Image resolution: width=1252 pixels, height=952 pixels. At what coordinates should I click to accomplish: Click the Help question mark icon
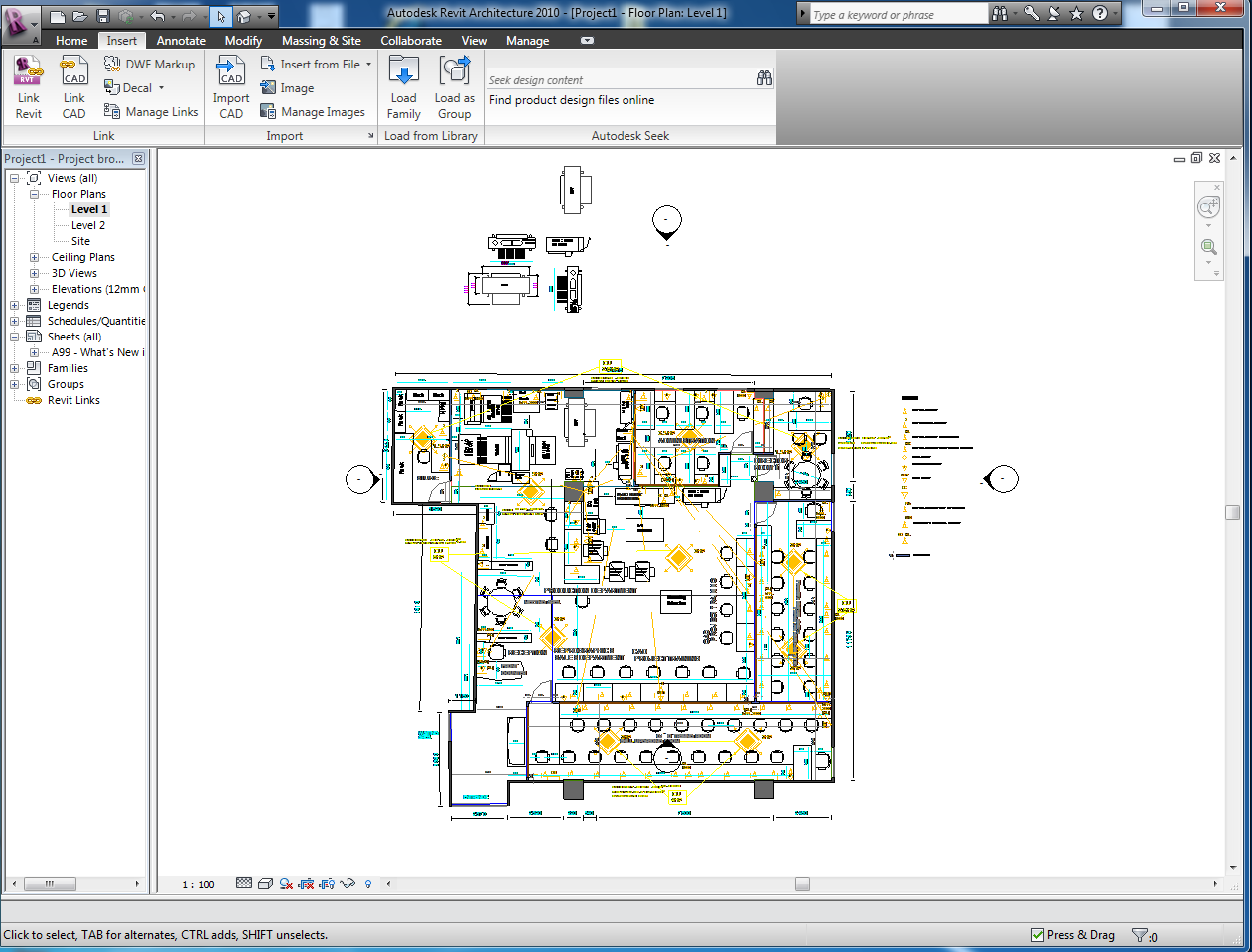pos(1100,14)
